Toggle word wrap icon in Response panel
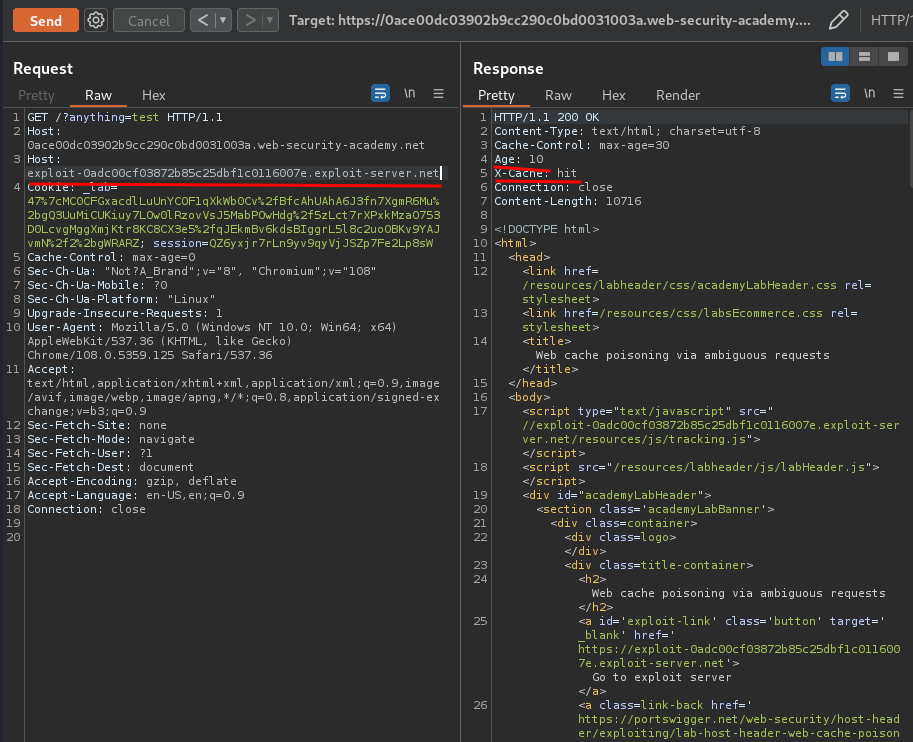 coord(840,93)
